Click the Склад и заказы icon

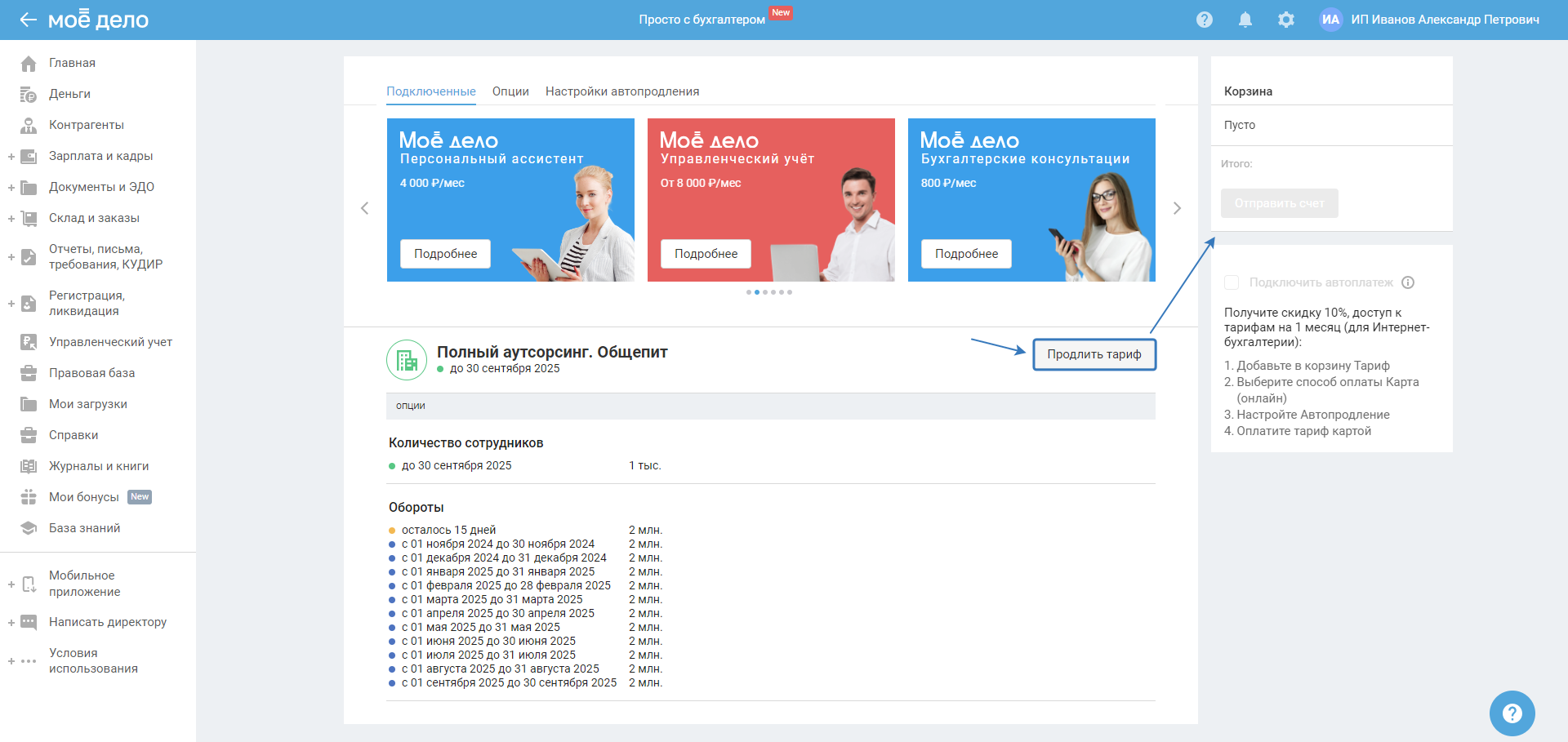pos(29,218)
